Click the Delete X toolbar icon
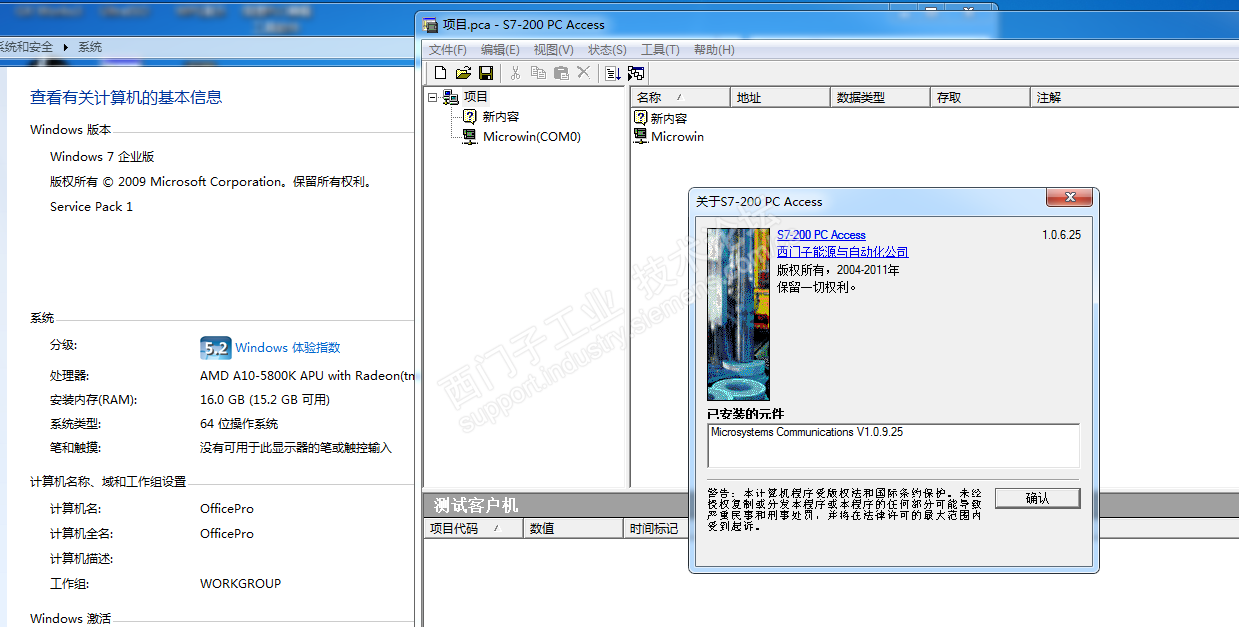This screenshot has width=1239, height=627. pyautogui.click(x=584, y=73)
